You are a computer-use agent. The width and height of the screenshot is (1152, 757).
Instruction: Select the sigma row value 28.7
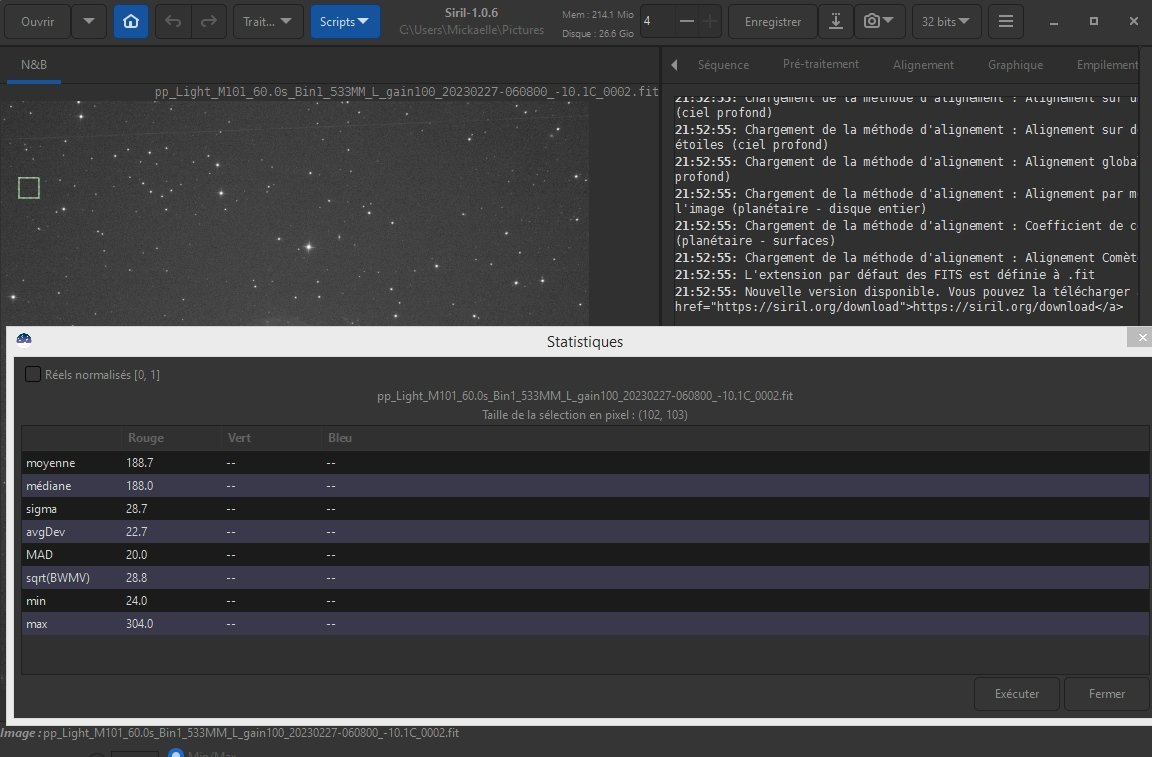(137, 509)
